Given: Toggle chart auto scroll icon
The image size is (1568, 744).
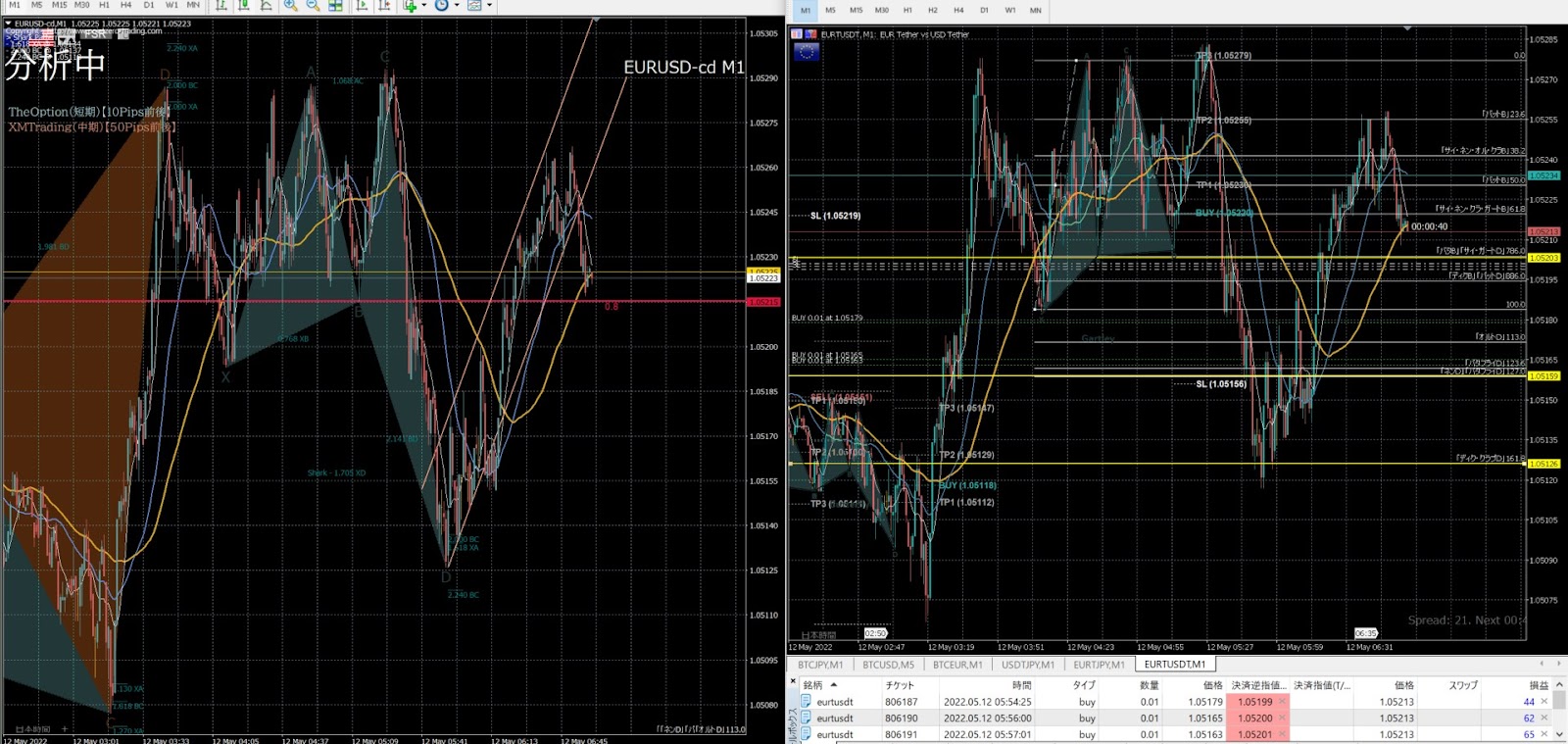Looking at the screenshot, I should [362, 5].
